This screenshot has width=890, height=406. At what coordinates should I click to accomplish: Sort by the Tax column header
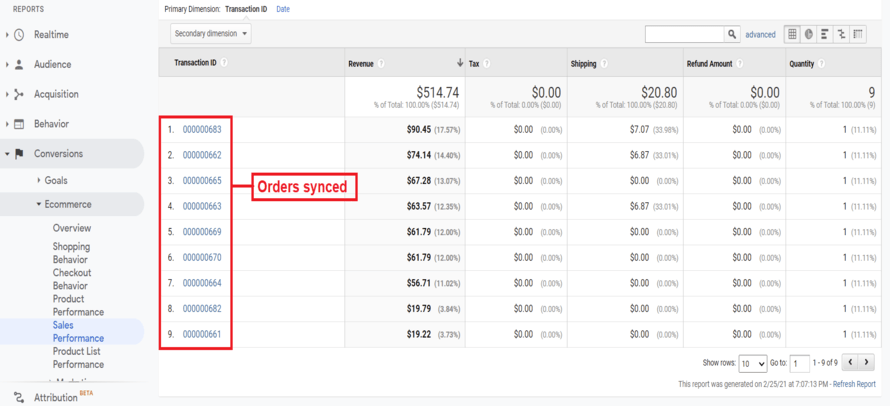click(x=474, y=64)
